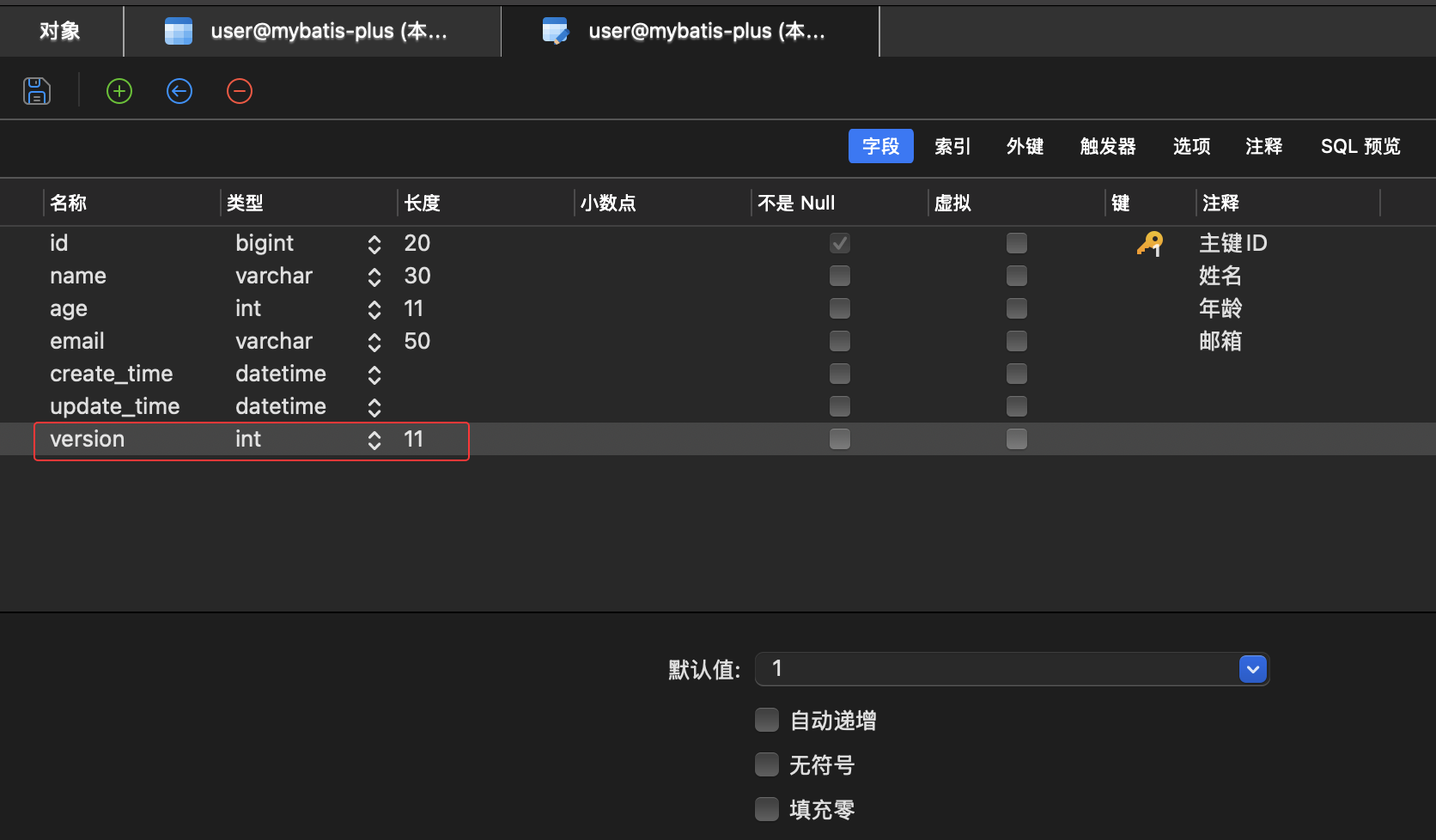1436x840 pixels.
Task: Switch to the 索引 tab
Action: point(952,147)
